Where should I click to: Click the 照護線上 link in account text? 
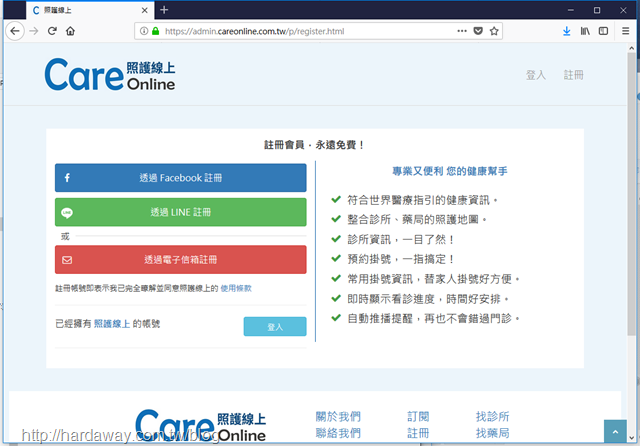click(112, 324)
